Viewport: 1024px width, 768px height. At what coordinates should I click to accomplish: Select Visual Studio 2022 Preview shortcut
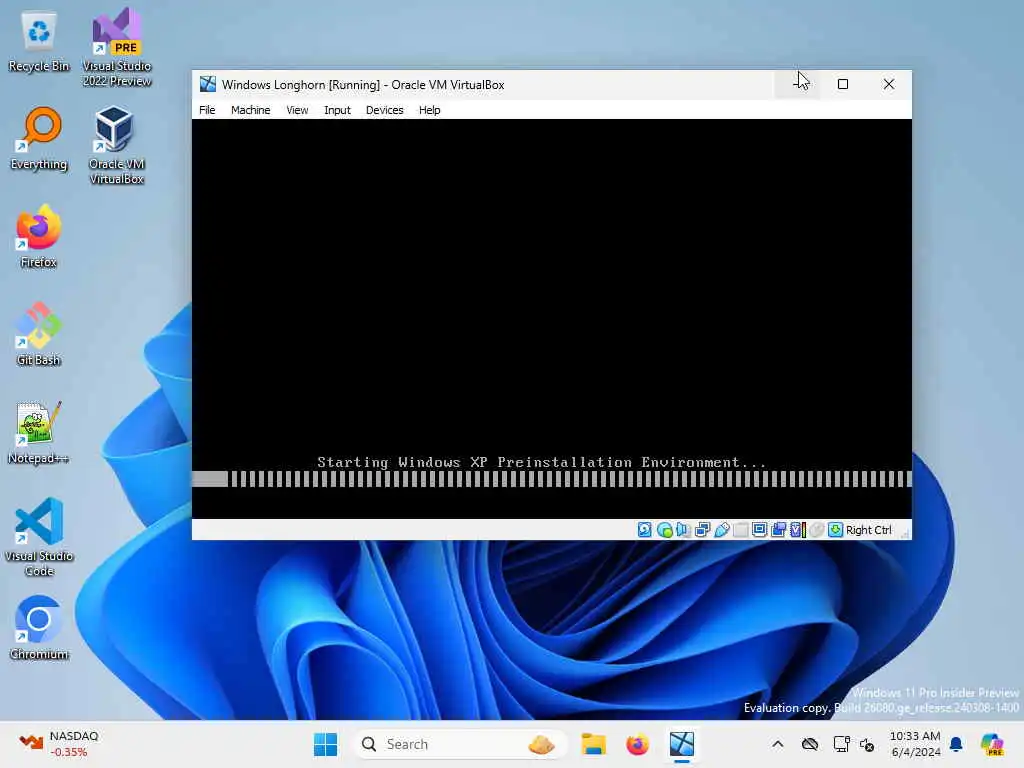click(x=117, y=47)
